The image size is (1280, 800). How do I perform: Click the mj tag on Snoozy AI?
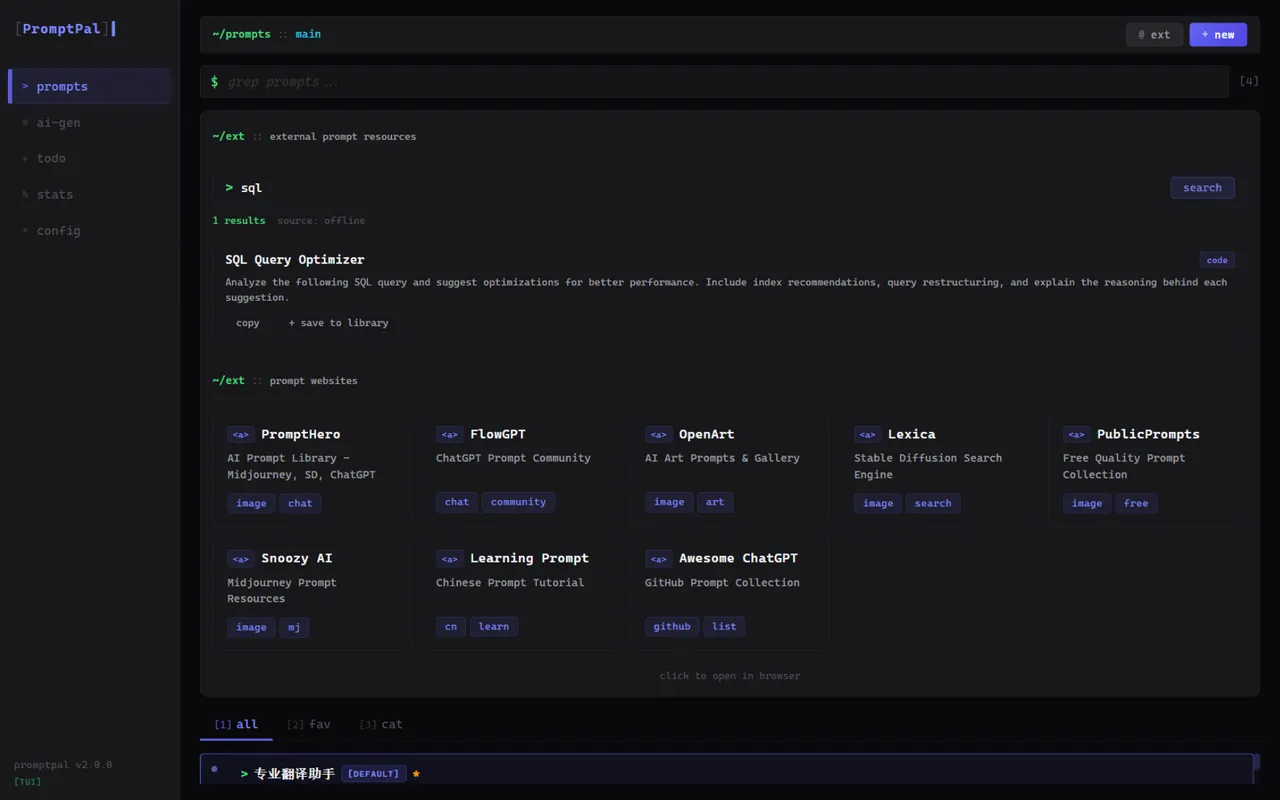pos(294,627)
